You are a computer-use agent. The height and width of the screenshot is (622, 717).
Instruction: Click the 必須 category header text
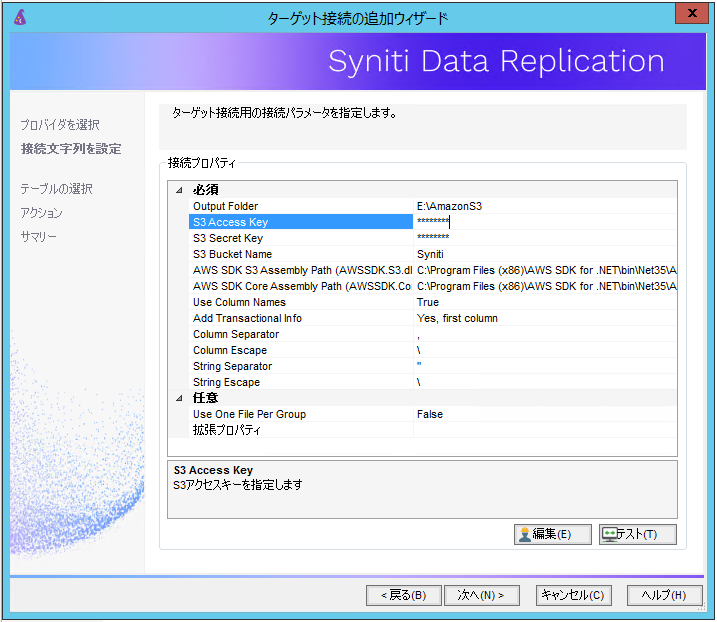[205, 190]
